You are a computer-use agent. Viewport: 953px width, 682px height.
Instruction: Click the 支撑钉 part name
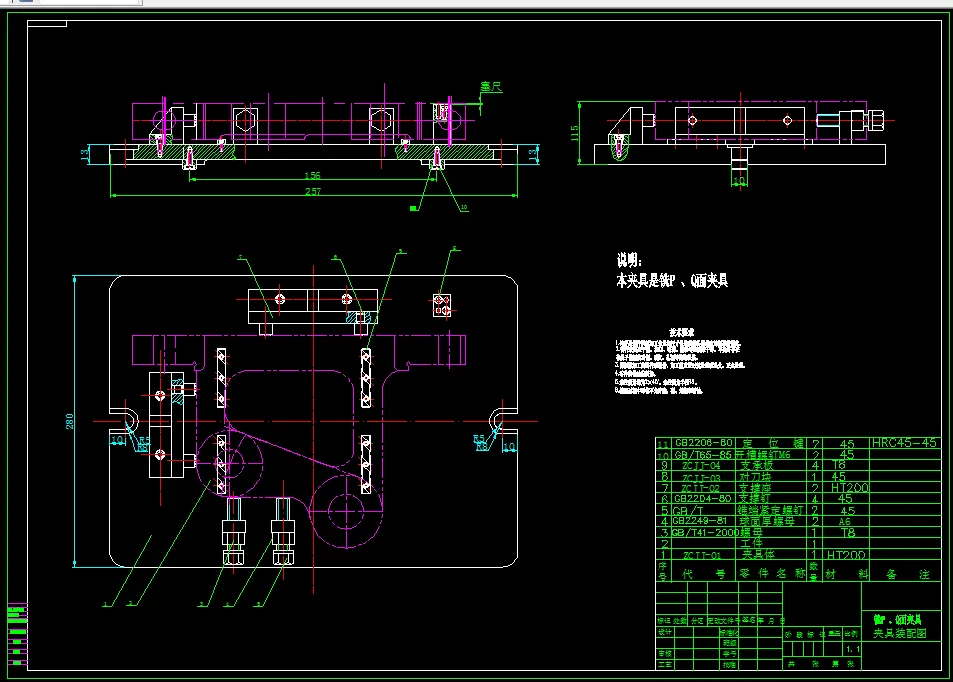pyautogui.click(x=754, y=499)
